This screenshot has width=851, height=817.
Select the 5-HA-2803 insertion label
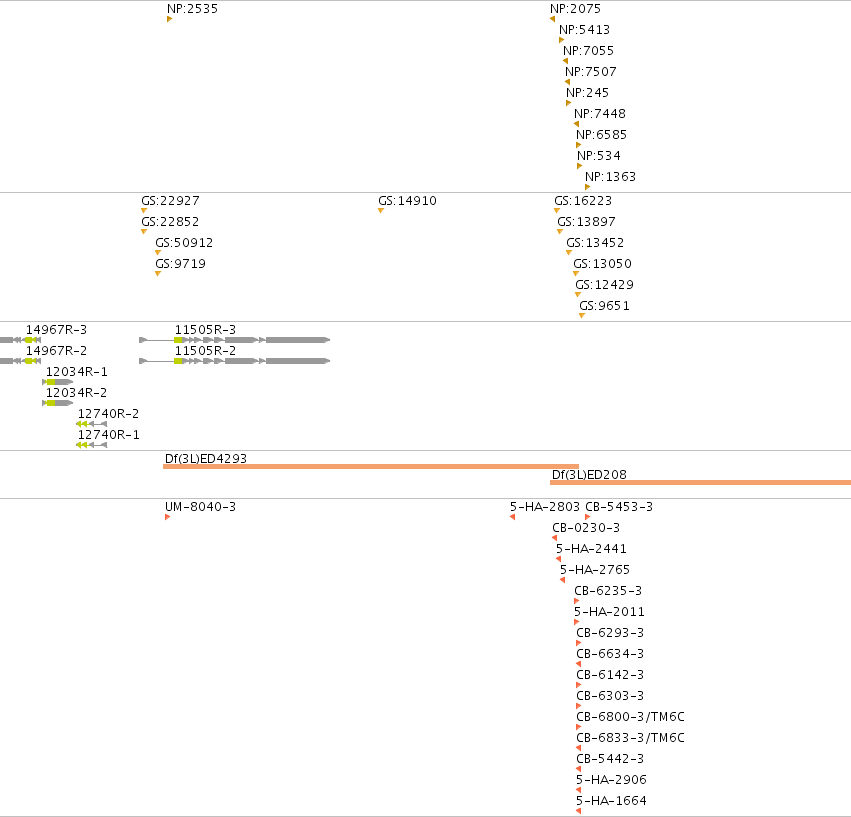(545, 507)
